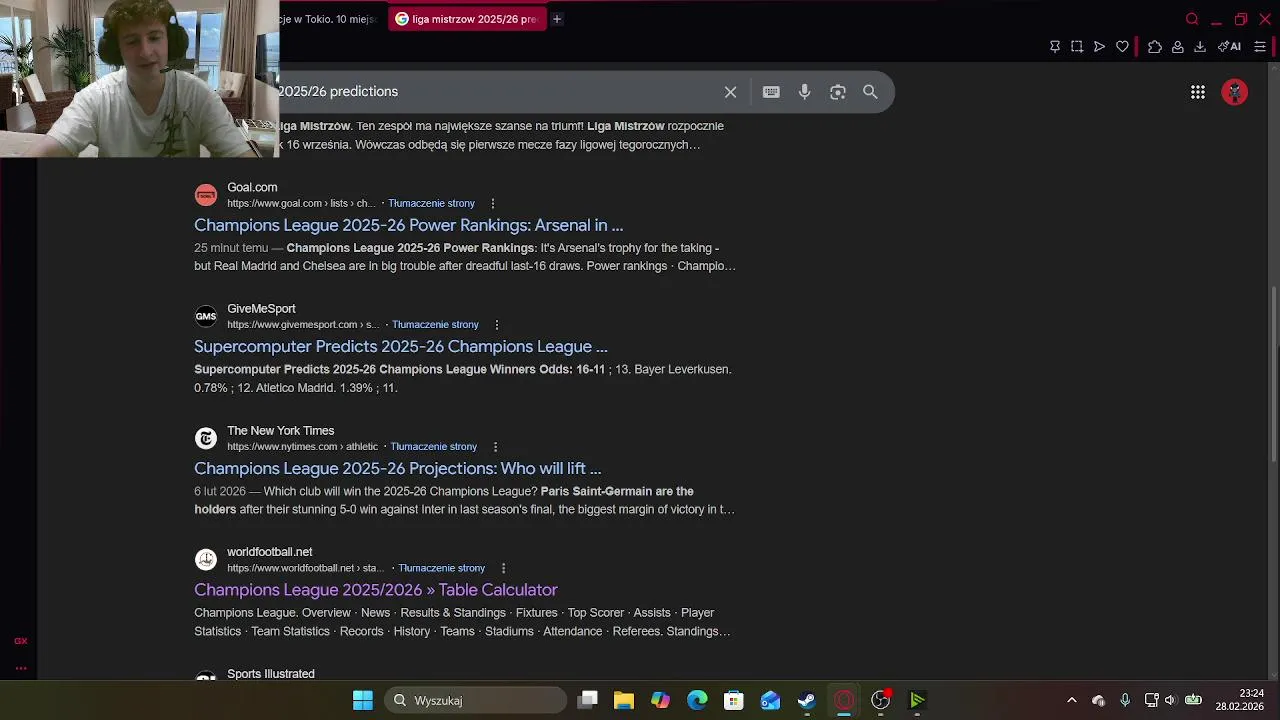Open the Windows Start menu

(363, 700)
